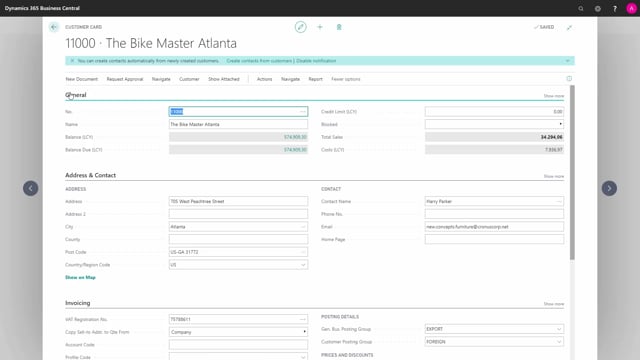Image resolution: width=640 pixels, height=360 pixels.
Task: Open the Report menu
Action: coord(316,79)
